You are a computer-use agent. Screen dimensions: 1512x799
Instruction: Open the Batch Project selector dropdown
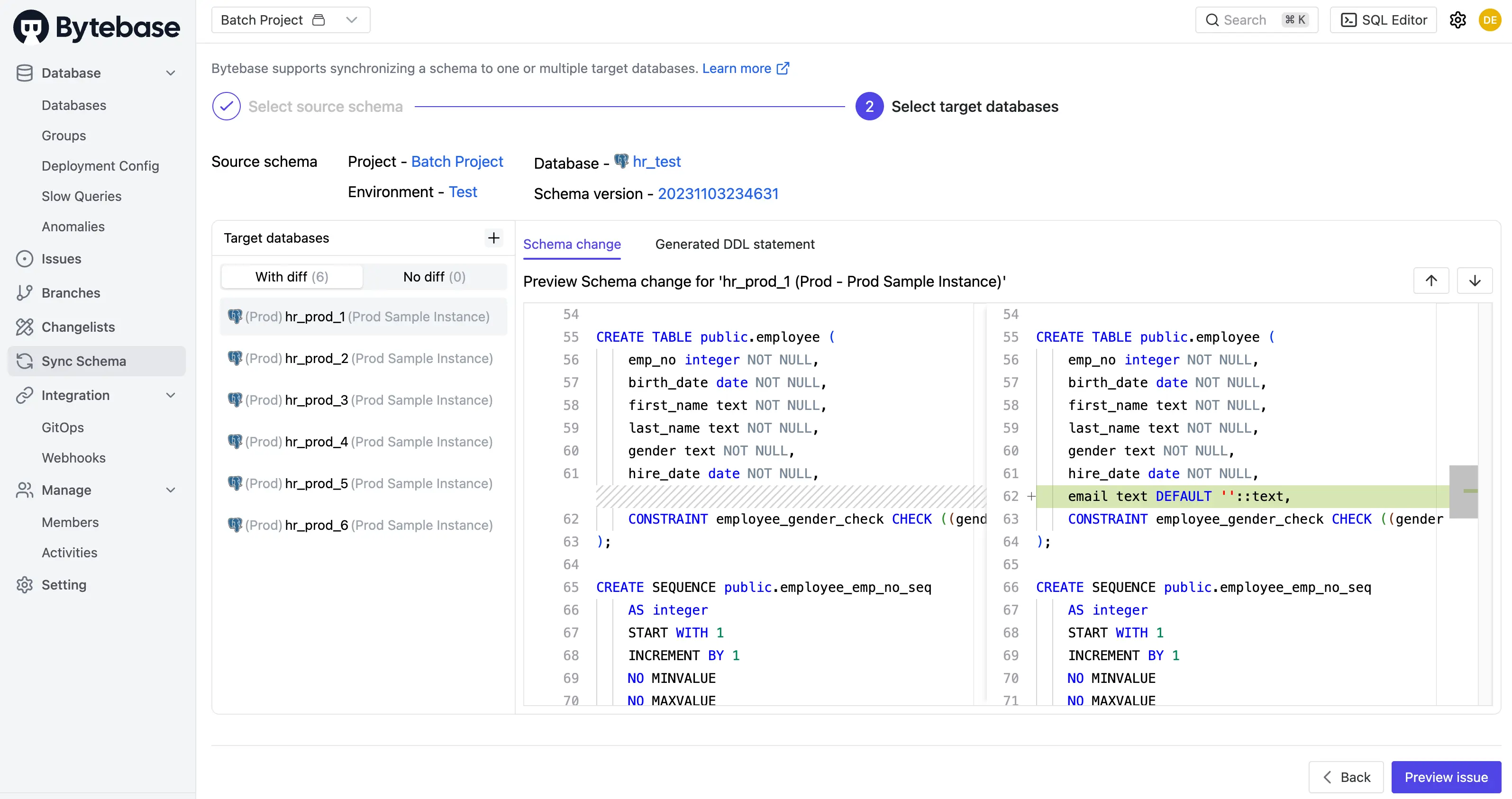[351, 19]
